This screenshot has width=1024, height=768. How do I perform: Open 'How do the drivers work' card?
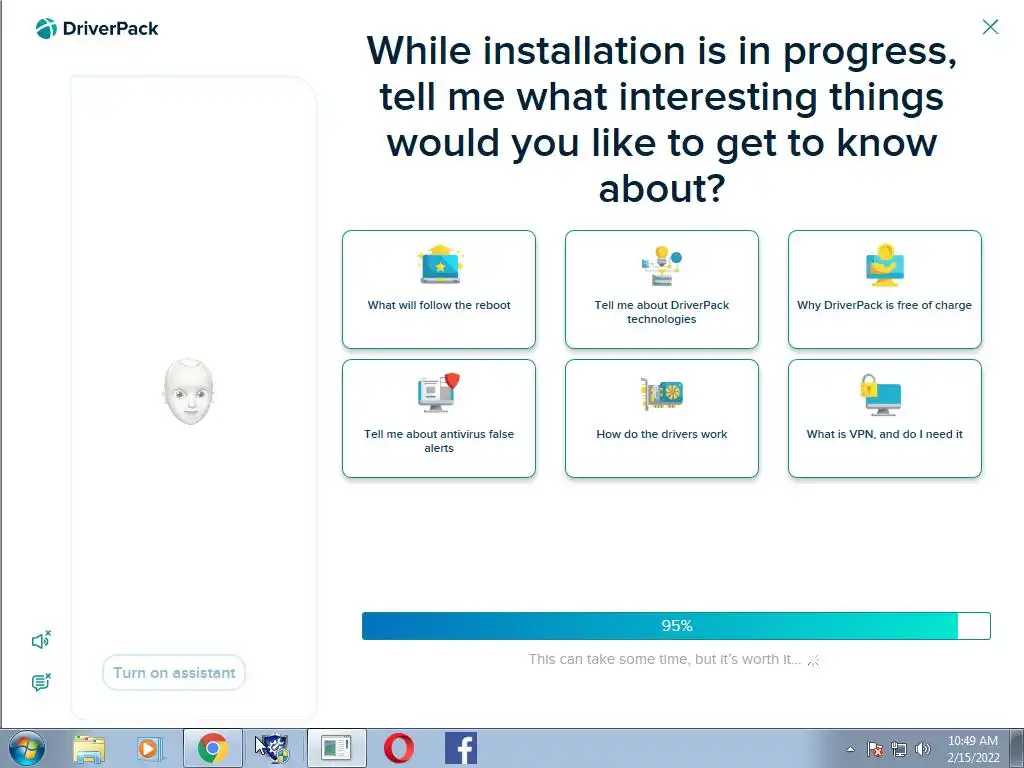[x=662, y=419]
